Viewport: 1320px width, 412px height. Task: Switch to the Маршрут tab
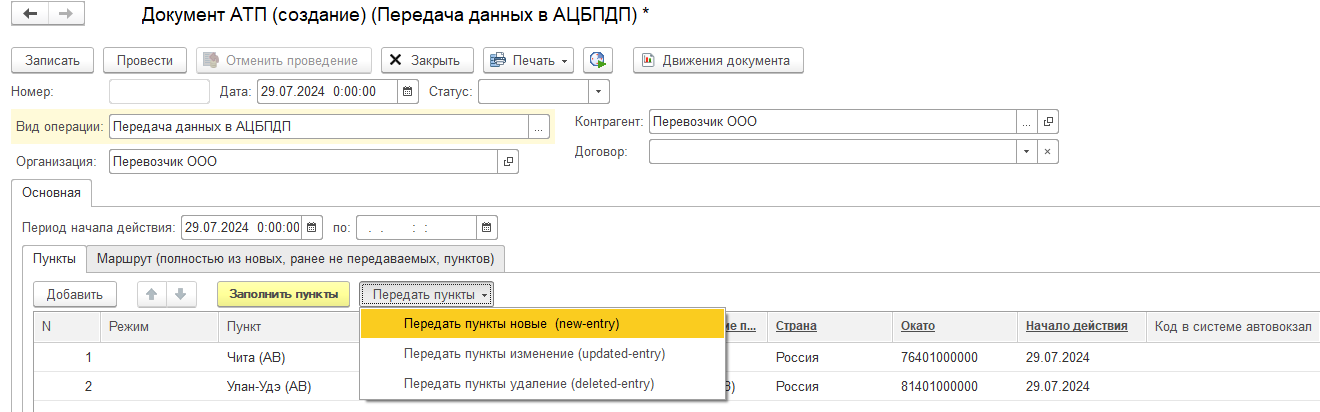coord(295,259)
